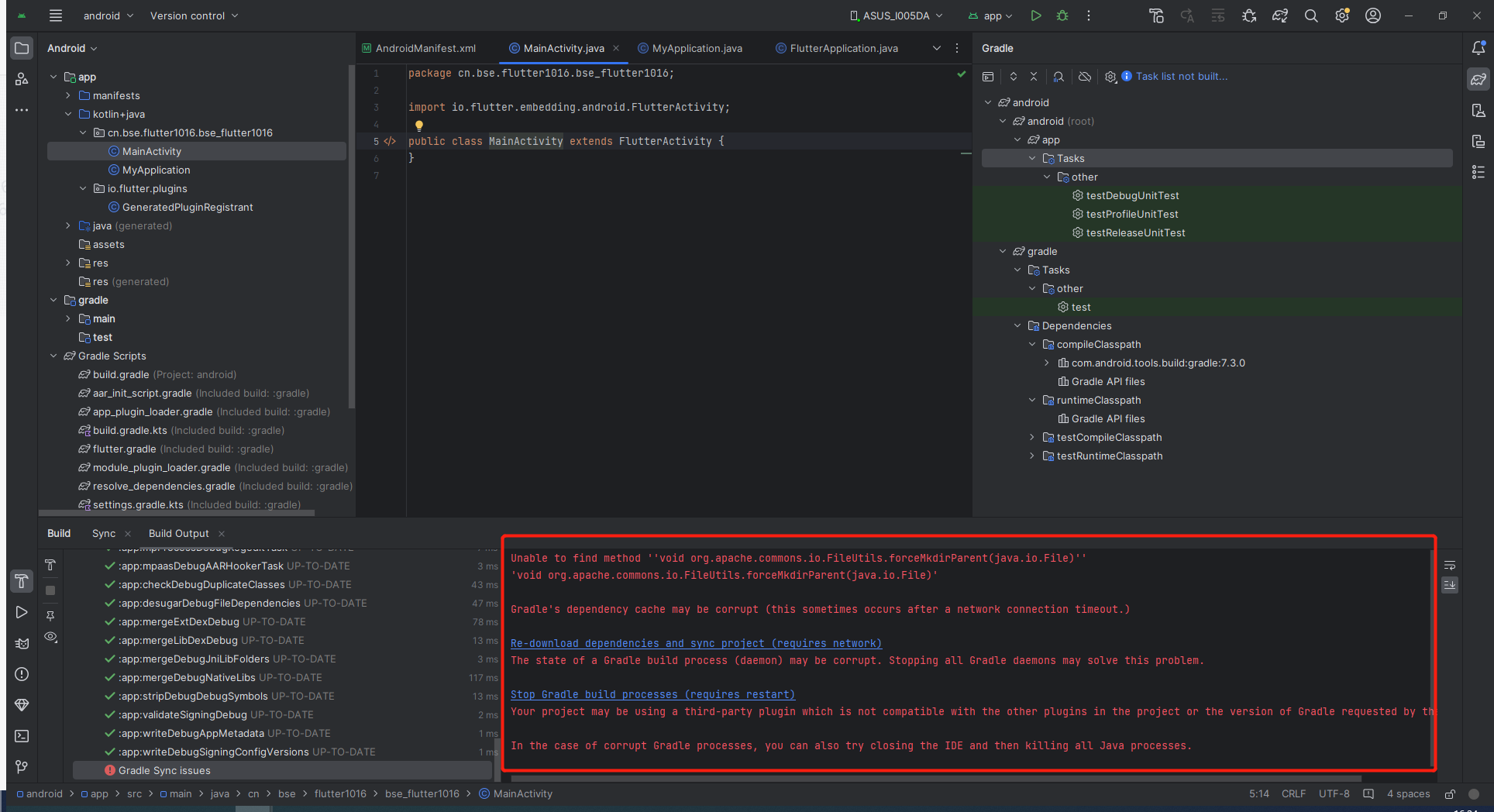
Task: Expand the testCompileClasspath node in the Gradle panel
Action: [1032, 438]
